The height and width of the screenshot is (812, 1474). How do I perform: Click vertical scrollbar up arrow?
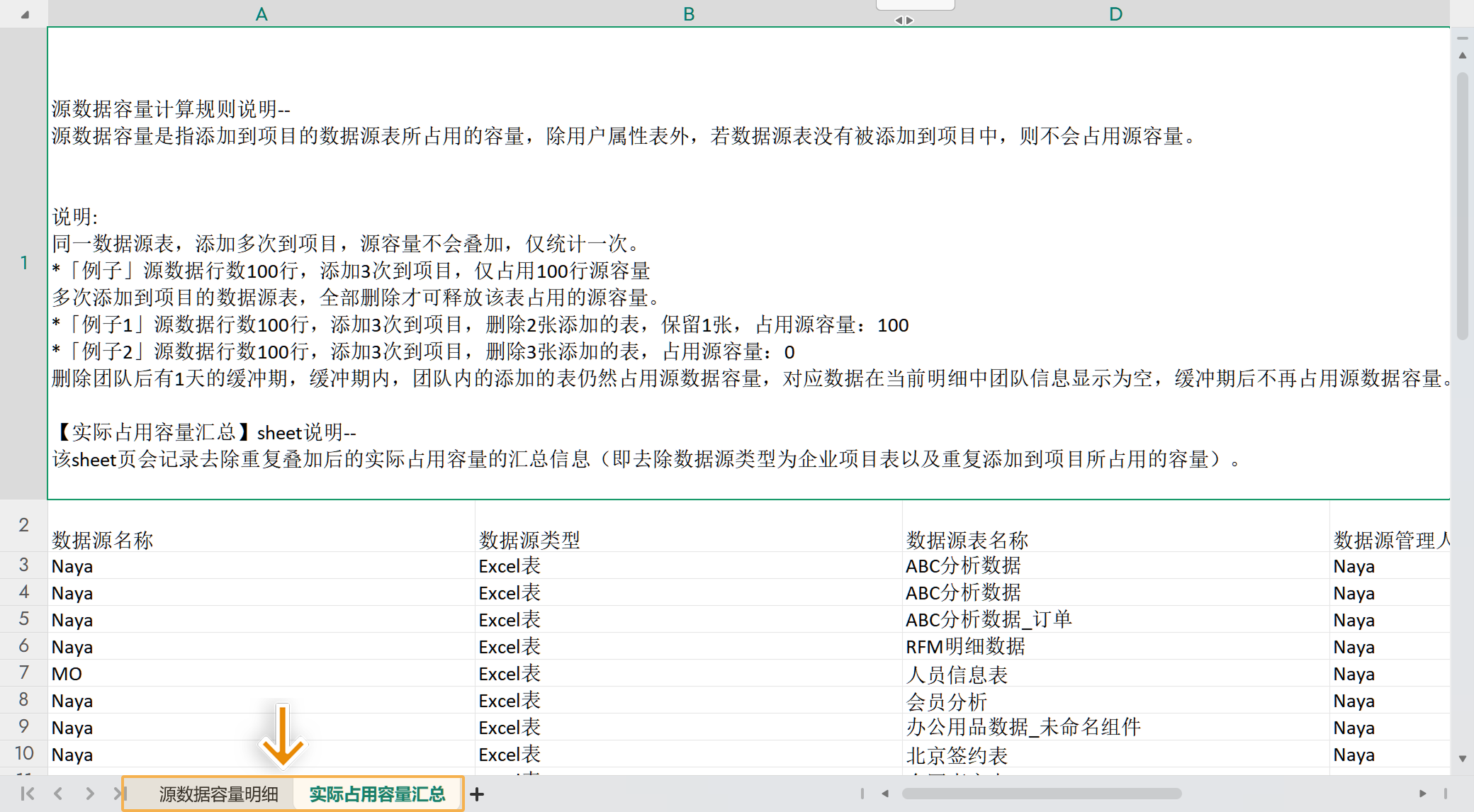pyautogui.click(x=1463, y=55)
